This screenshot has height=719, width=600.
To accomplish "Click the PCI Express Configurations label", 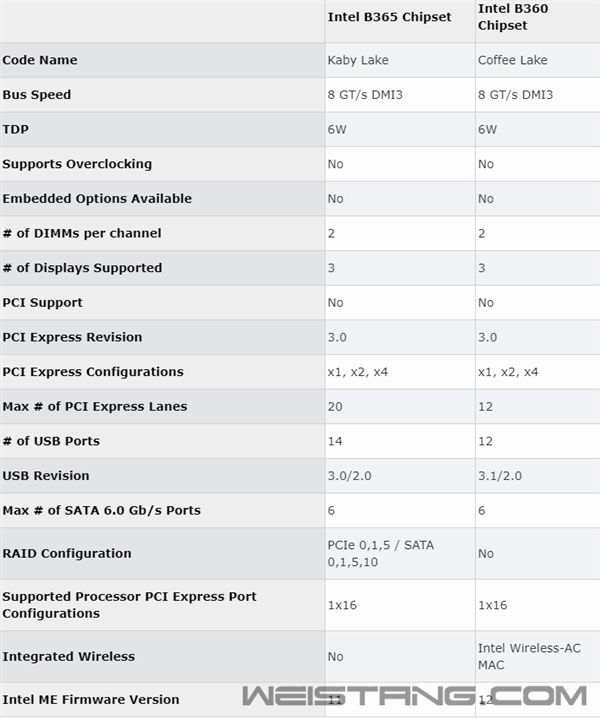I will click(x=93, y=372).
